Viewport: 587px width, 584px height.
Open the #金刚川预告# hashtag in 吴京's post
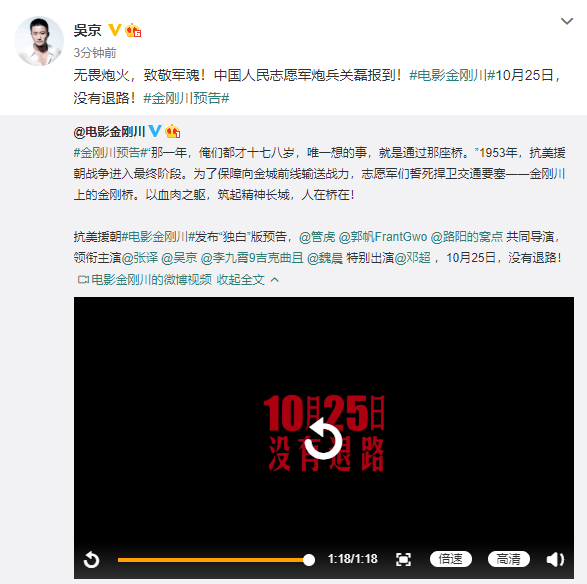click(186, 98)
